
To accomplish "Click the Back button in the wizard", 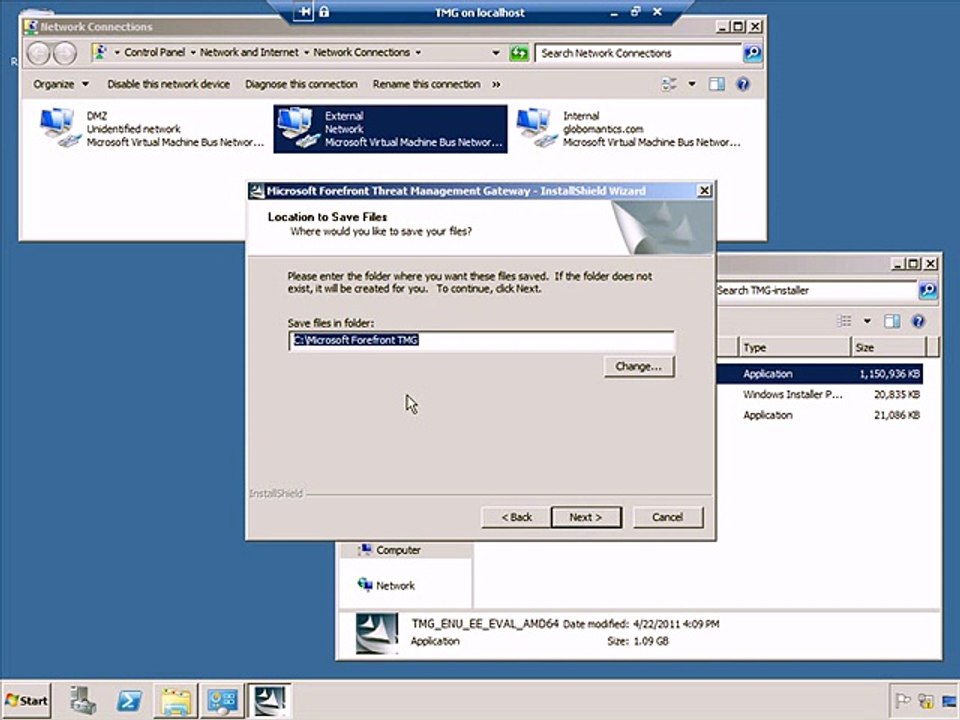I will [x=517, y=517].
